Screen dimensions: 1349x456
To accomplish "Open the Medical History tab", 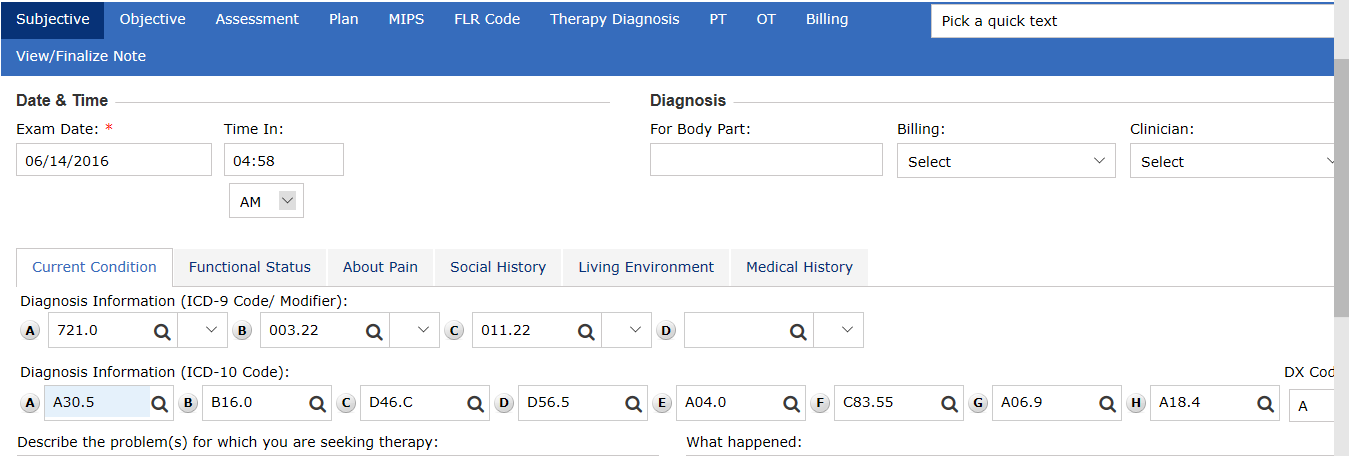I will (799, 267).
